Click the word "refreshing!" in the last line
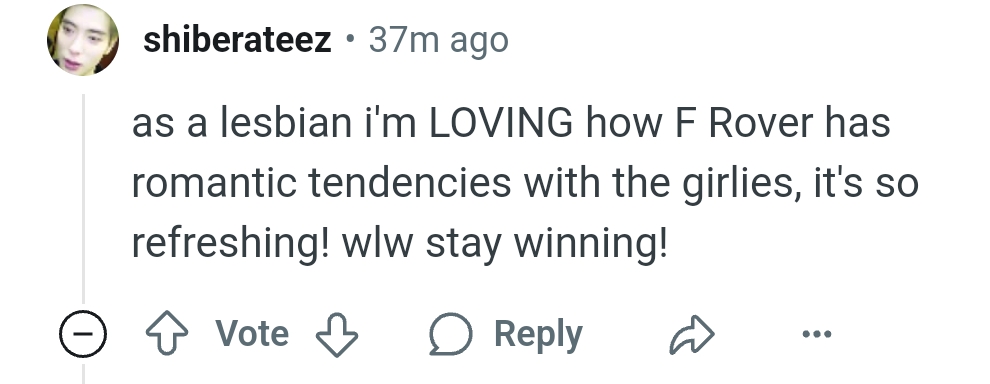The width and height of the screenshot is (990, 384). pyautogui.click(x=230, y=243)
